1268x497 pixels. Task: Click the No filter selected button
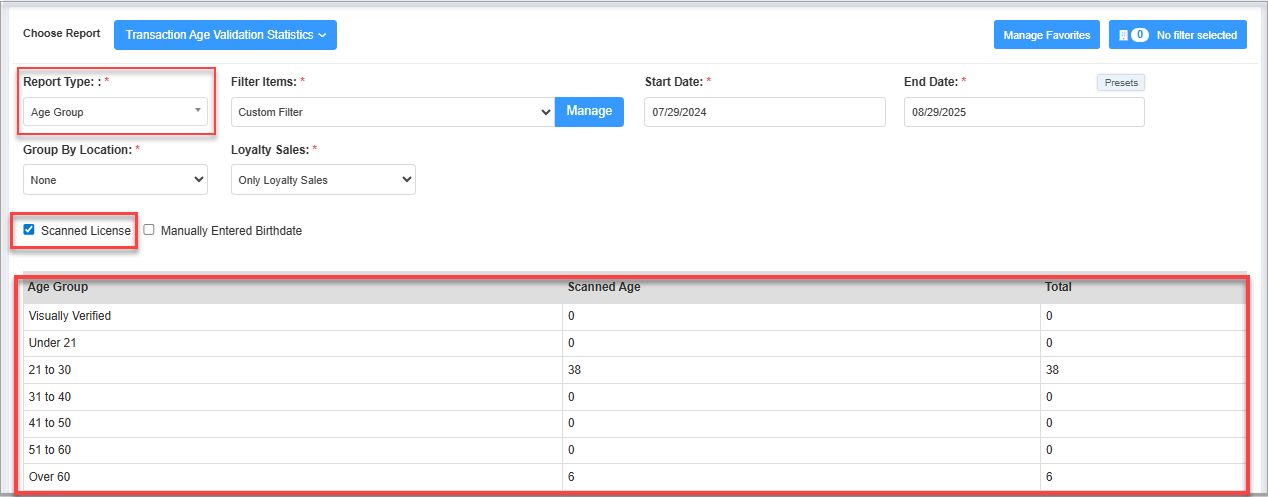click(1178, 35)
